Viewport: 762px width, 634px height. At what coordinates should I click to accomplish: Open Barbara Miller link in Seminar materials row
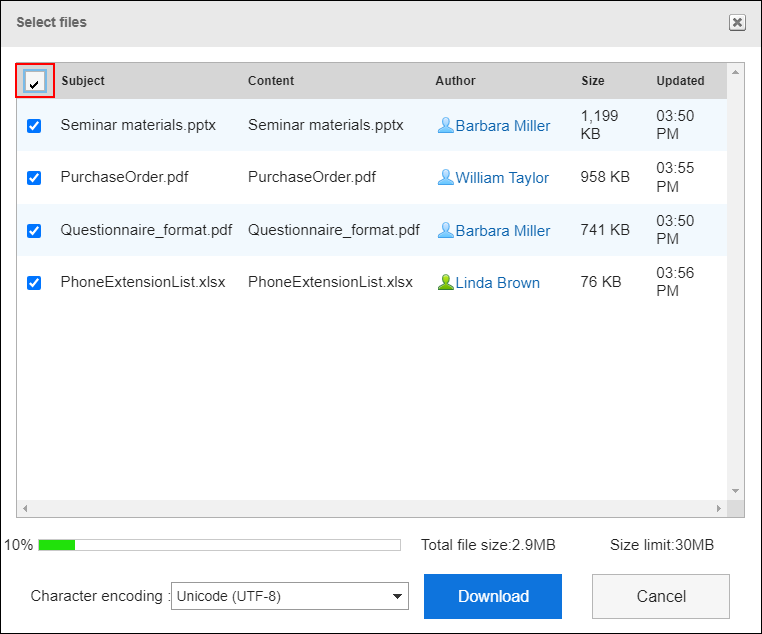tap(502, 126)
